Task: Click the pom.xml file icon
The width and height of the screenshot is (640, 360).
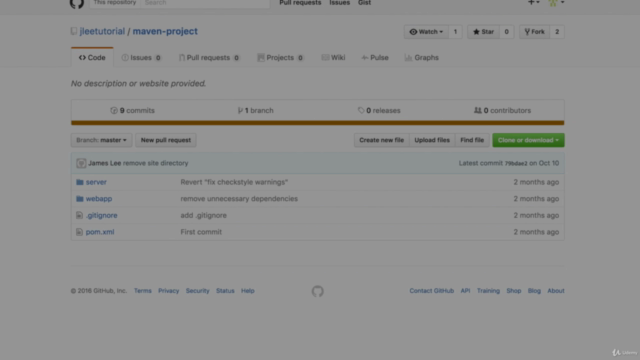Action: pos(80,232)
